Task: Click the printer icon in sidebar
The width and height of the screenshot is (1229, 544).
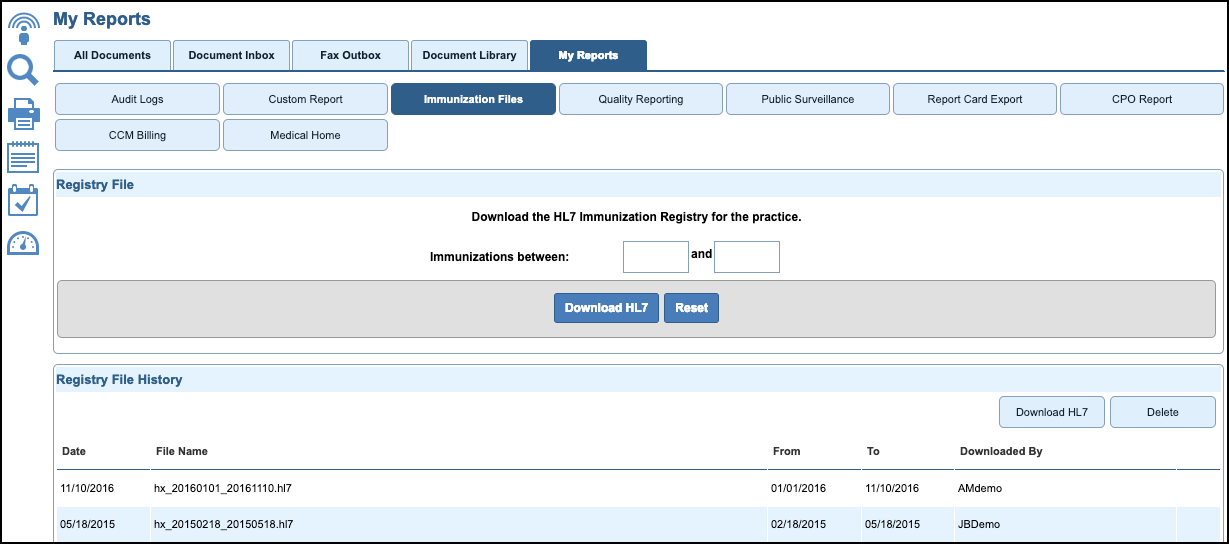Action: tap(23, 114)
